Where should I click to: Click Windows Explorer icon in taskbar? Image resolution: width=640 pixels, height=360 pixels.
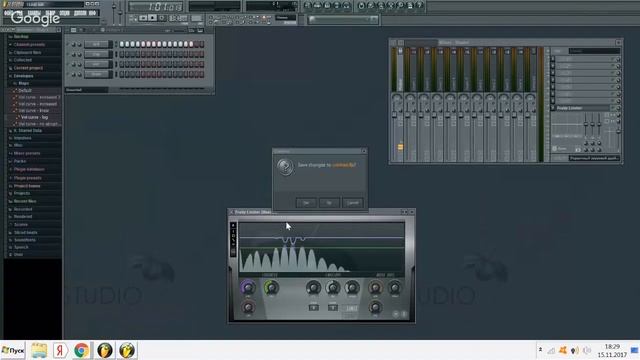[39, 350]
